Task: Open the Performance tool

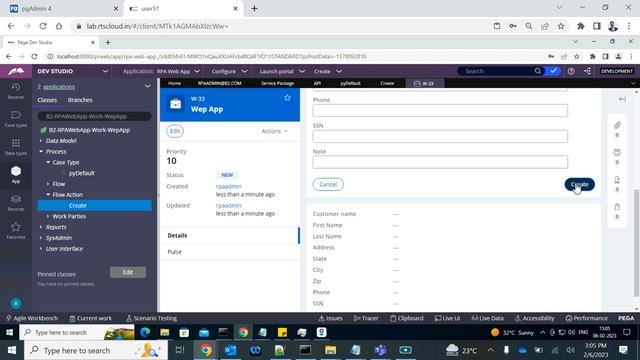Action: click(x=587, y=318)
